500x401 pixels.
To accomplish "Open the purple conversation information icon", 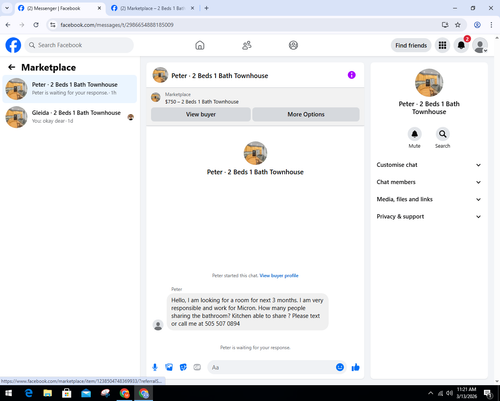I will (x=352, y=75).
